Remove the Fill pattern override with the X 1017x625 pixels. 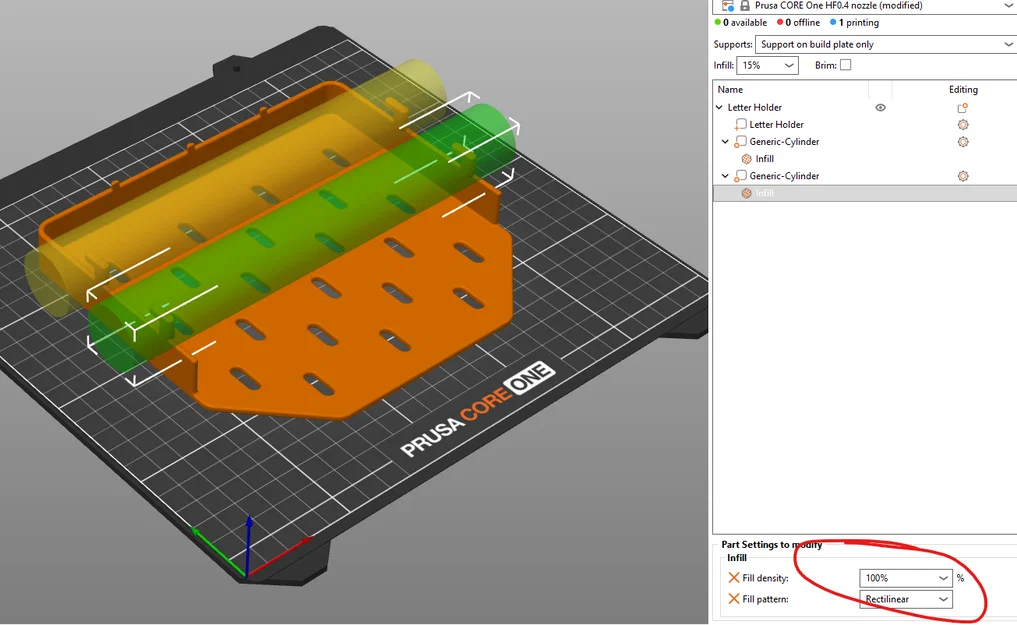734,599
